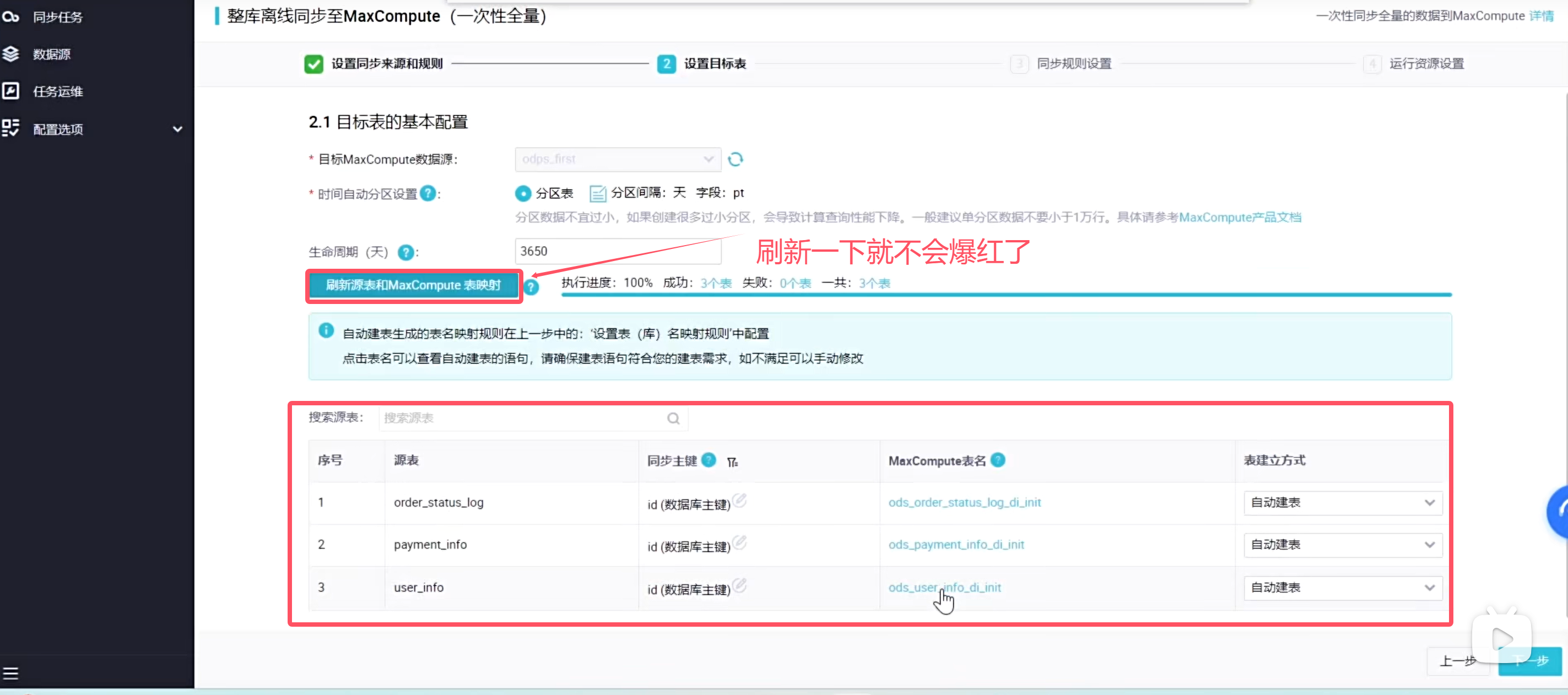Click help icon next to 生命周期
Viewport: 1568px width, 695px height.
pyautogui.click(x=405, y=252)
